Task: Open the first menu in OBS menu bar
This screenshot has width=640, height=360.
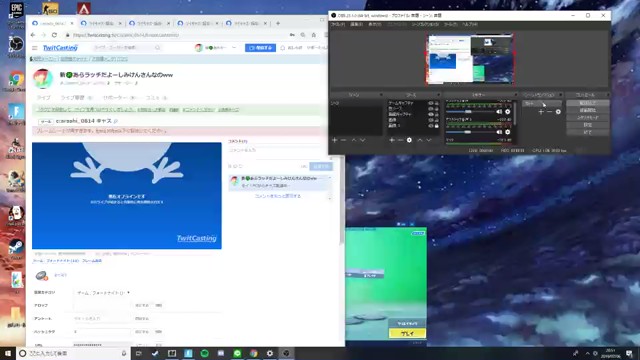Action: tap(338, 24)
